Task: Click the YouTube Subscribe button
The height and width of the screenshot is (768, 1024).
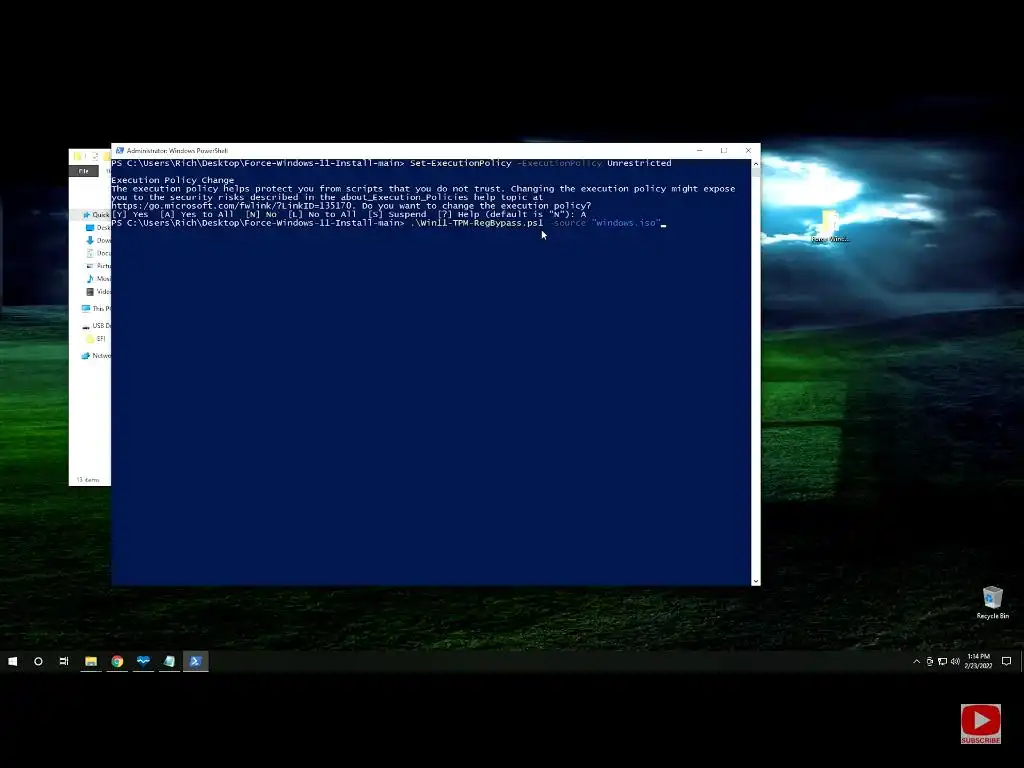Action: tap(980, 724)
